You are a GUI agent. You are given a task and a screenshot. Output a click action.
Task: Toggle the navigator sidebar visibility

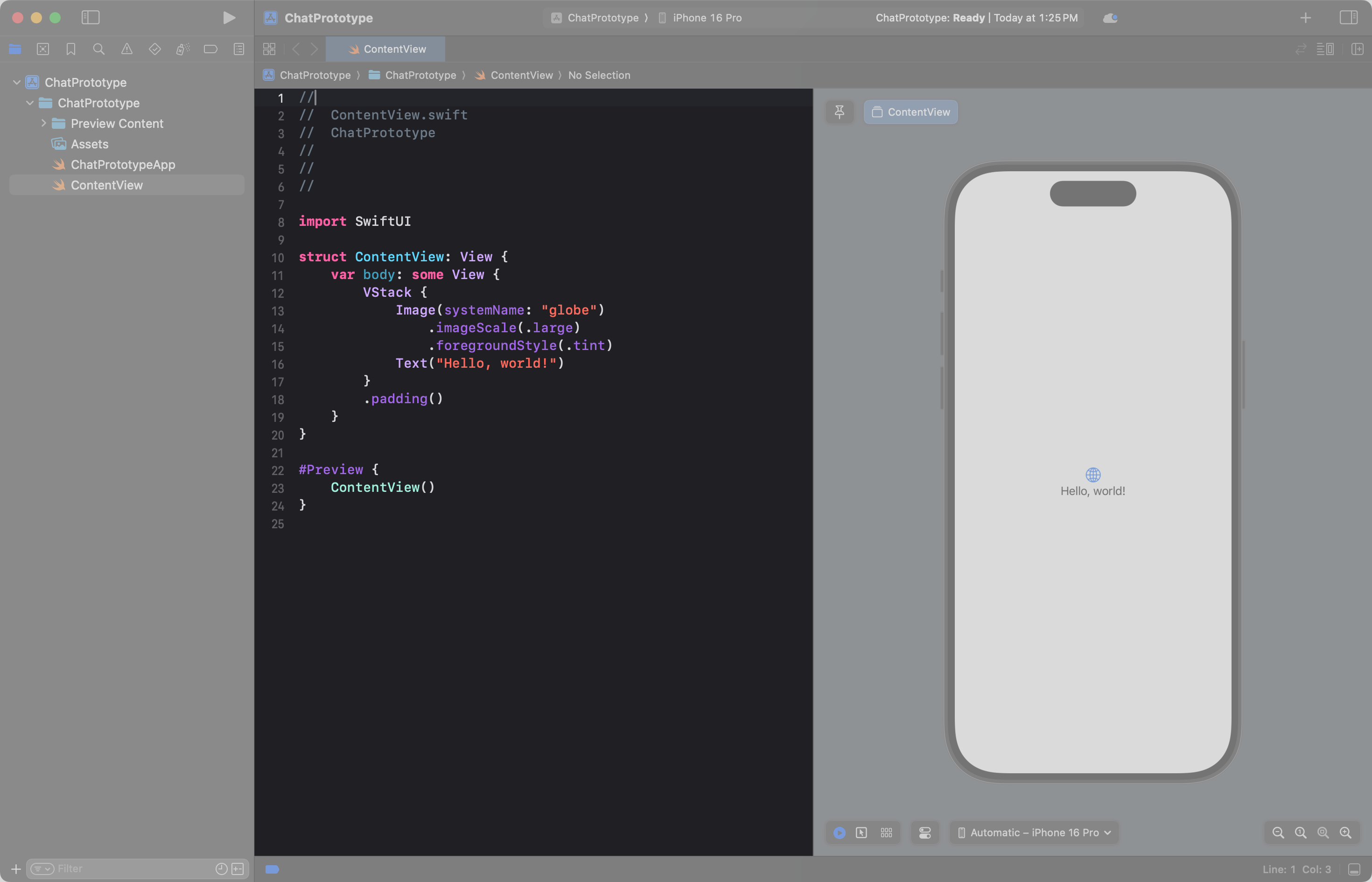pyautogui.click(x=91, y=18)
